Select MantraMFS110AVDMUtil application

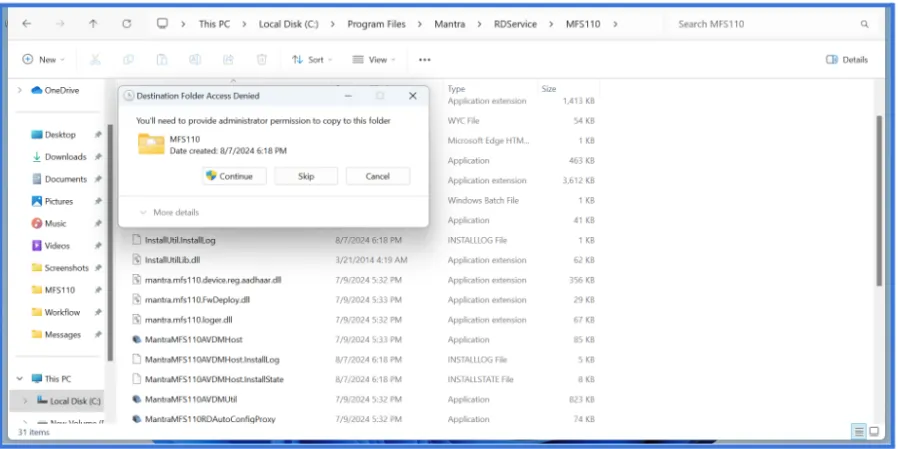pos(191,399)
